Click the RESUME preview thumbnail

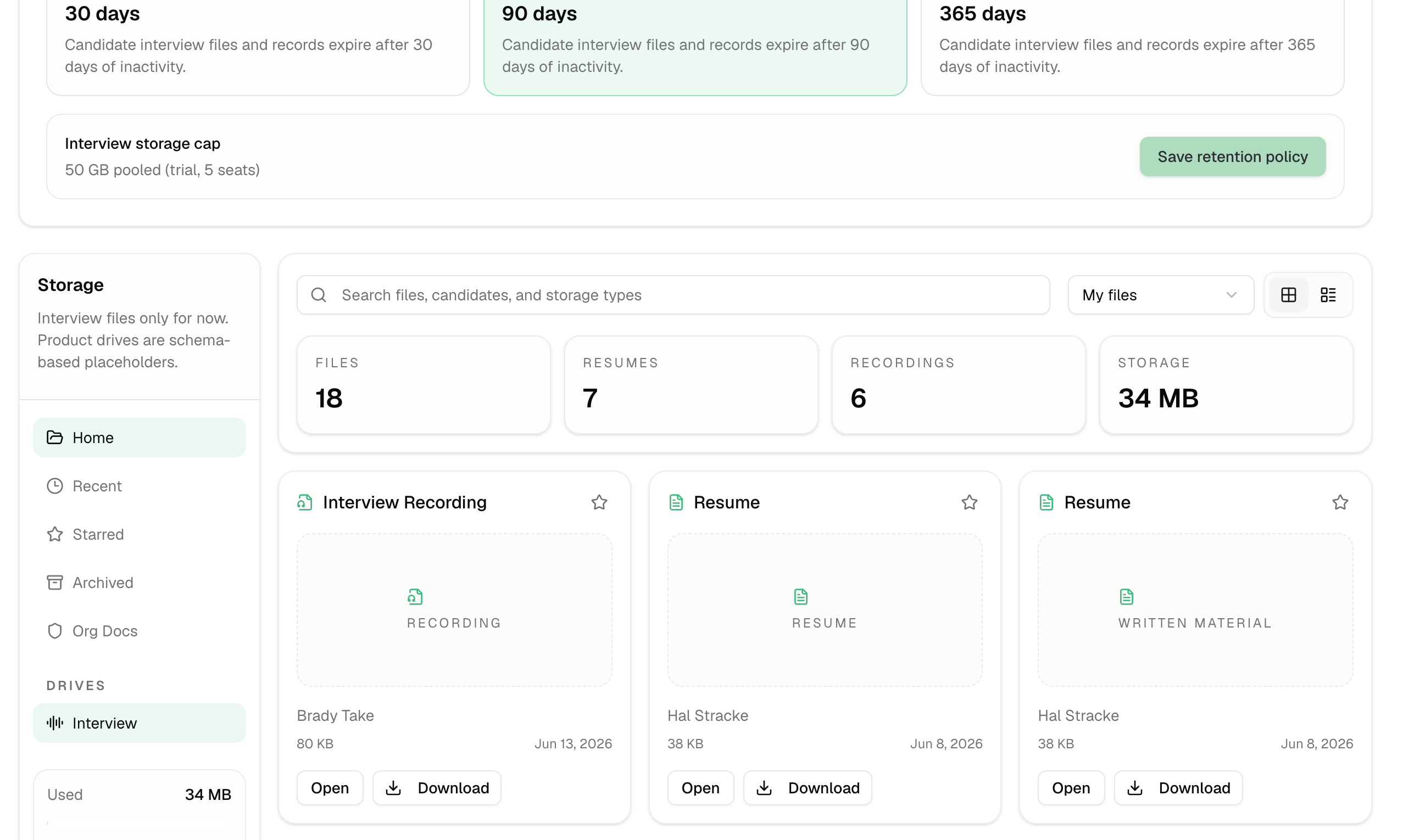(825, 609)
